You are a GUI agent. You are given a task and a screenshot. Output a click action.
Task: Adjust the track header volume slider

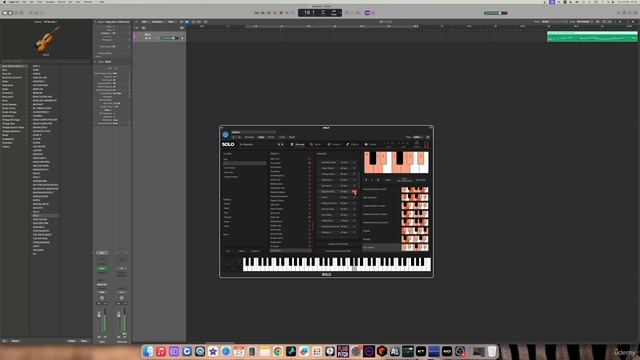168,38
